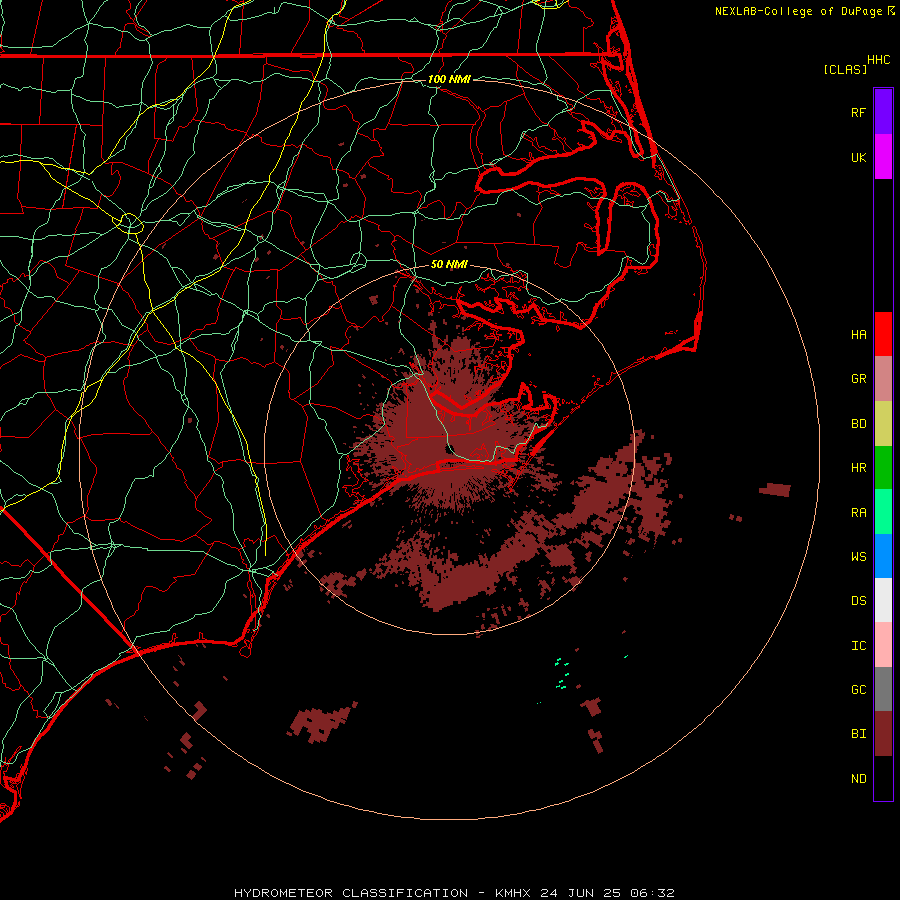
Task: Click the BI legend label
Action: pos(858,734)
